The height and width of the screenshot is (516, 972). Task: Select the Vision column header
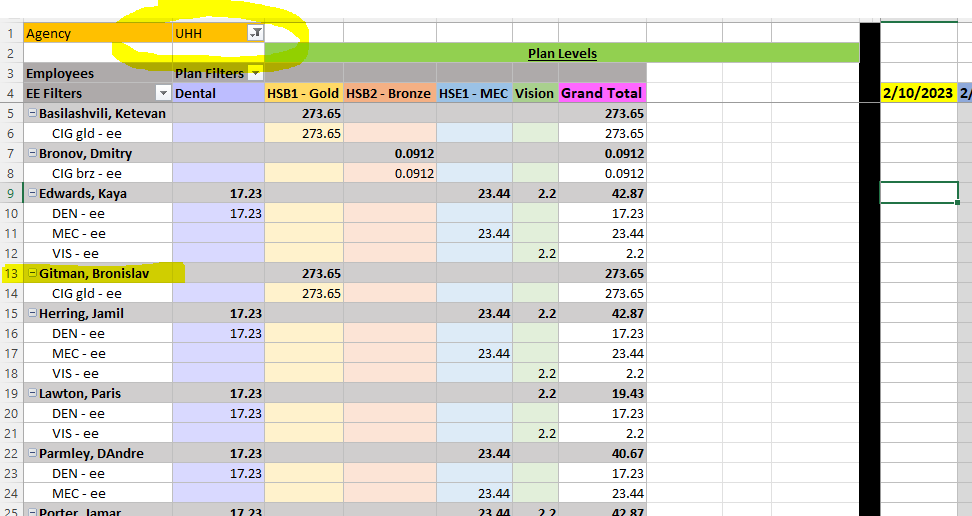click(x=536, y=93)
